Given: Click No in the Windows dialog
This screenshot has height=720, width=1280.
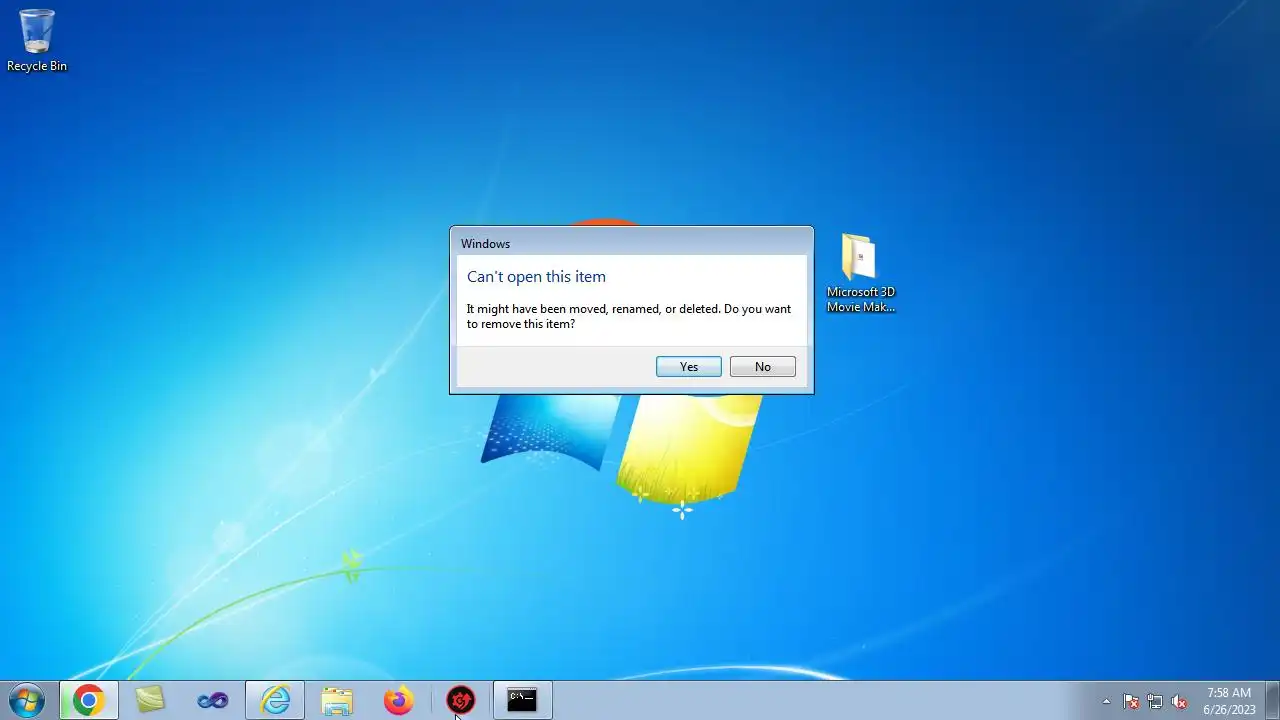Looking at the screenshot, I should 762,367.
